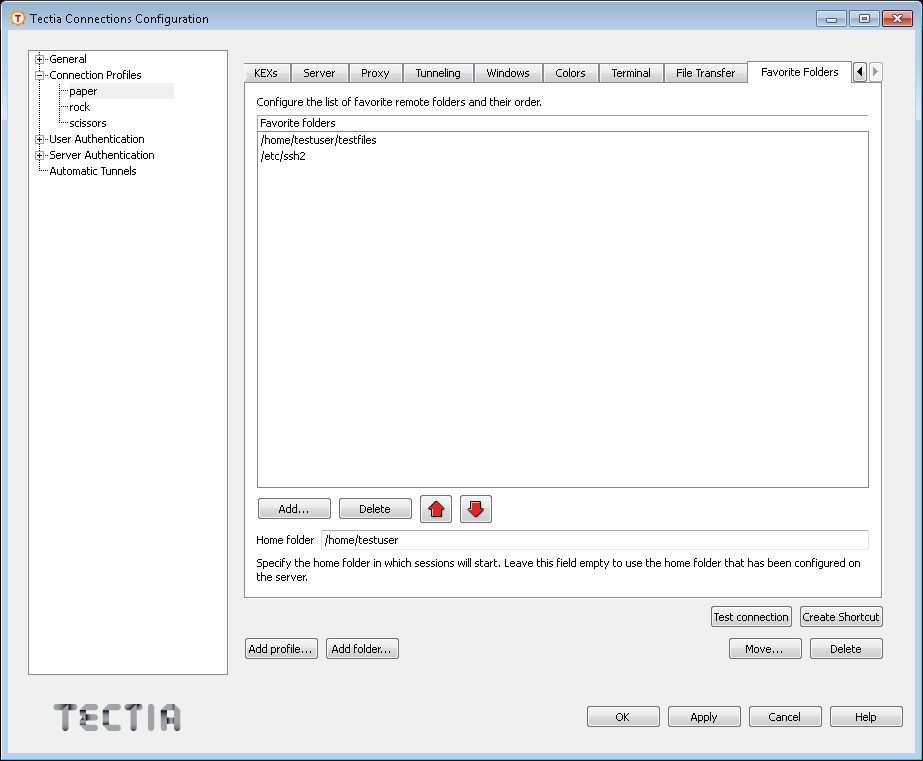Click the red up arrow to reorder folders
Screen dimensions: 923x761
pyautogui.click(x=436, y=509)
